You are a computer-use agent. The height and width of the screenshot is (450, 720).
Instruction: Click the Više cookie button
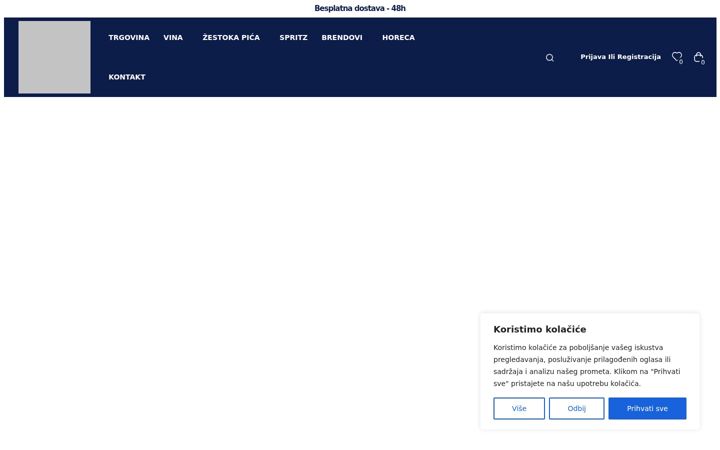click(519, 408)
